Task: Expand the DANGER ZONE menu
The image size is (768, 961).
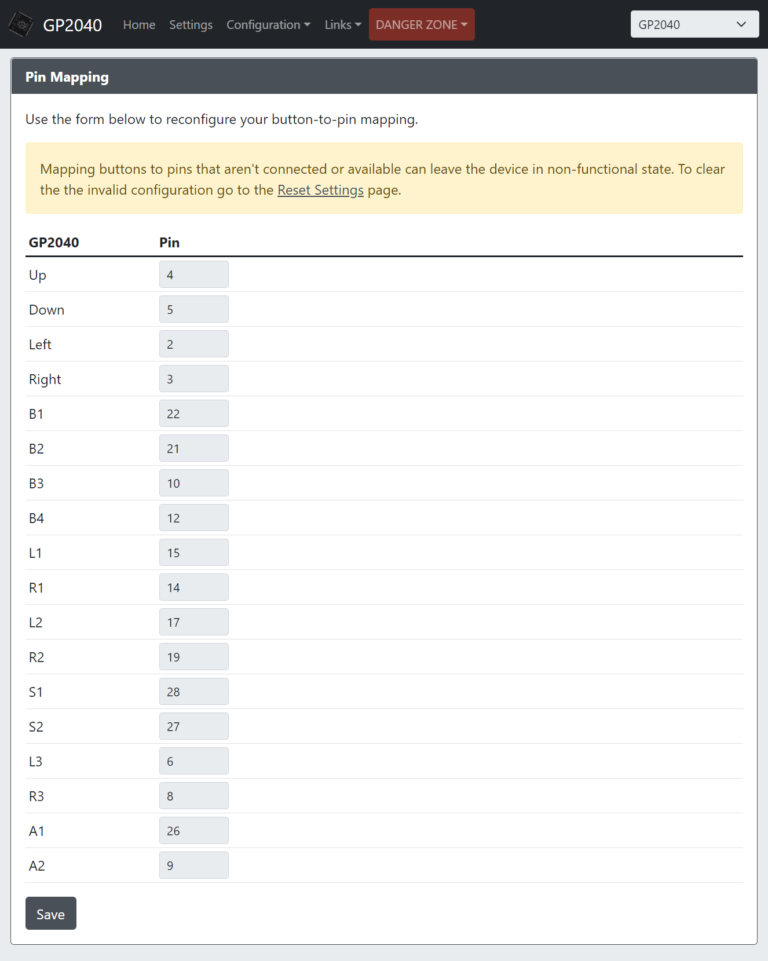Action: coord(421,25)
